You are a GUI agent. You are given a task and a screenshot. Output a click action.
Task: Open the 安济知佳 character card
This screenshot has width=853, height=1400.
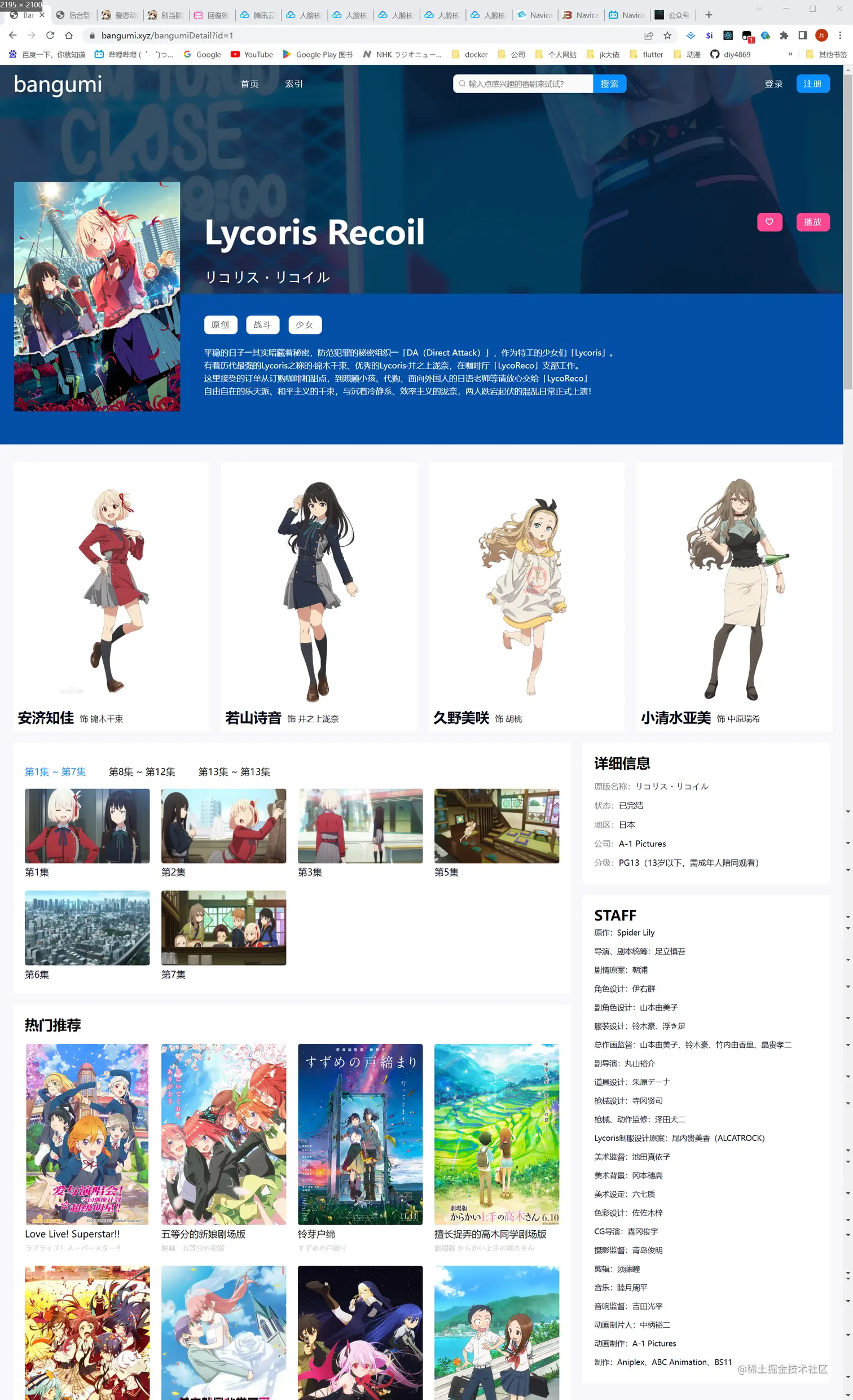pos(111,596)
